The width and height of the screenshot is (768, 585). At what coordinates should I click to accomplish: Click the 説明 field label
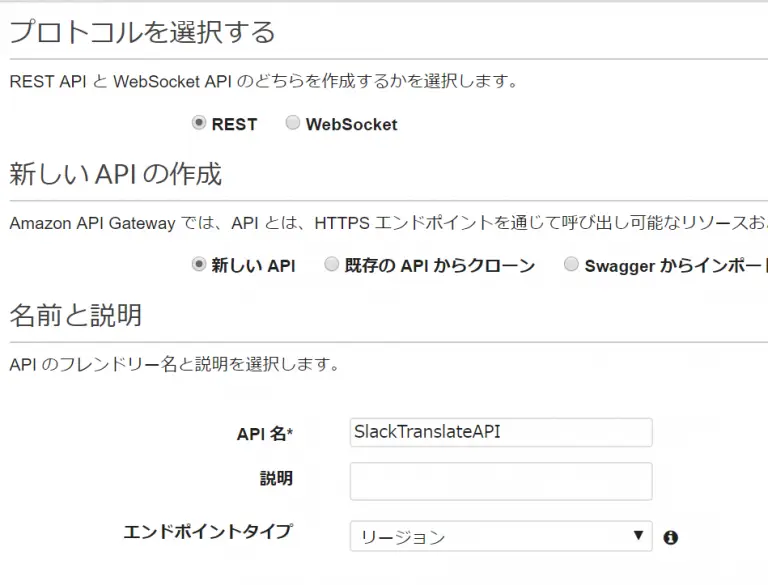pyautogui.click(x=276, y=478)
